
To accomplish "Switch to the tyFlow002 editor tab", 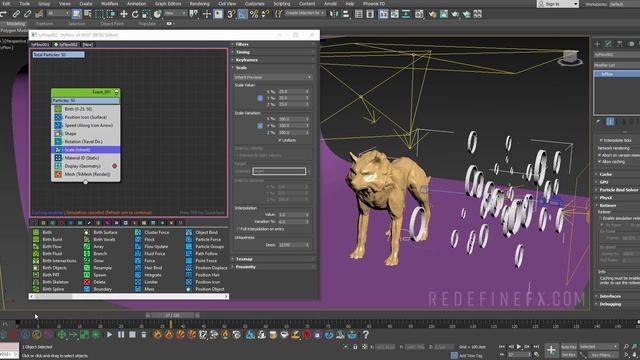I will click(66, 44).
